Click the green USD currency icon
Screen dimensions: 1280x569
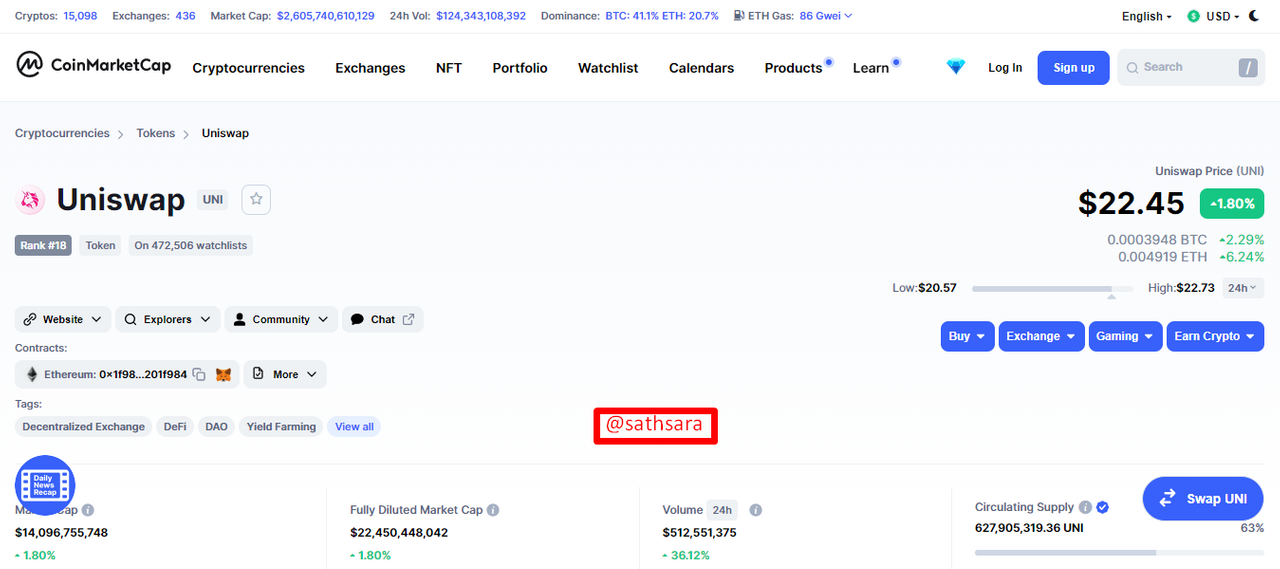tap(1193, 16)
